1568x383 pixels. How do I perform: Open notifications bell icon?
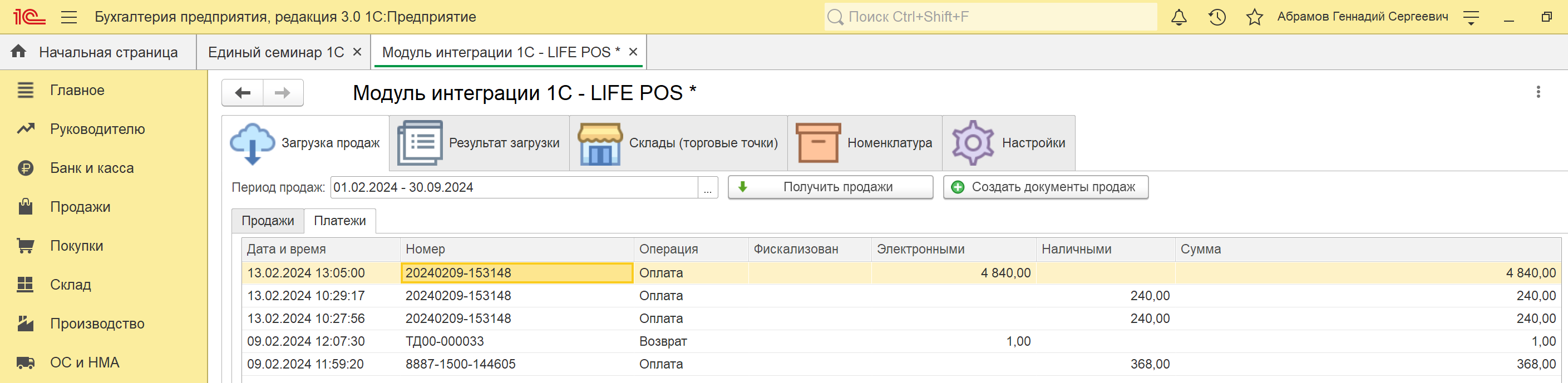[1179, 17]
